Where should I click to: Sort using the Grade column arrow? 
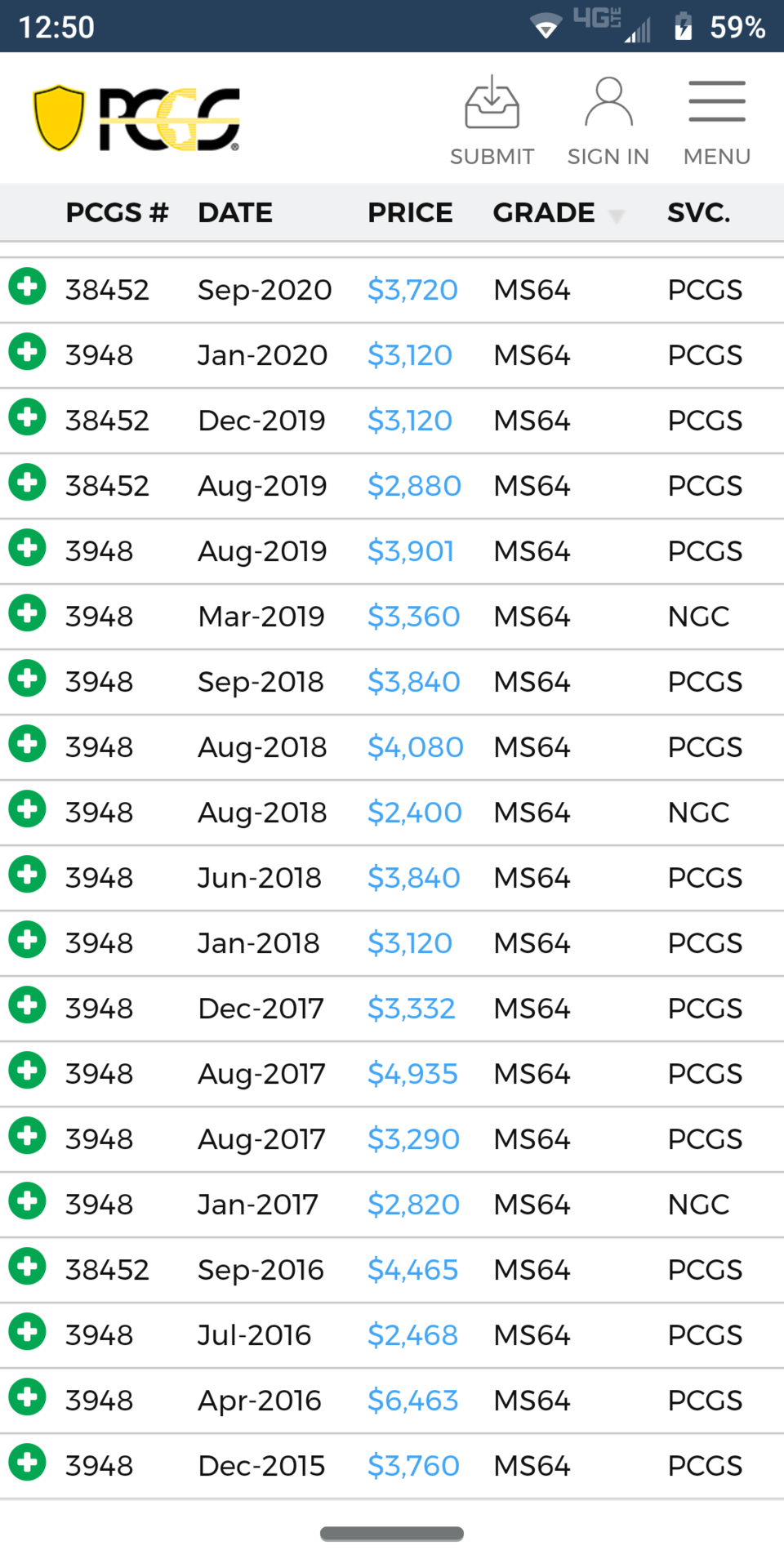[x=617, y=216]
